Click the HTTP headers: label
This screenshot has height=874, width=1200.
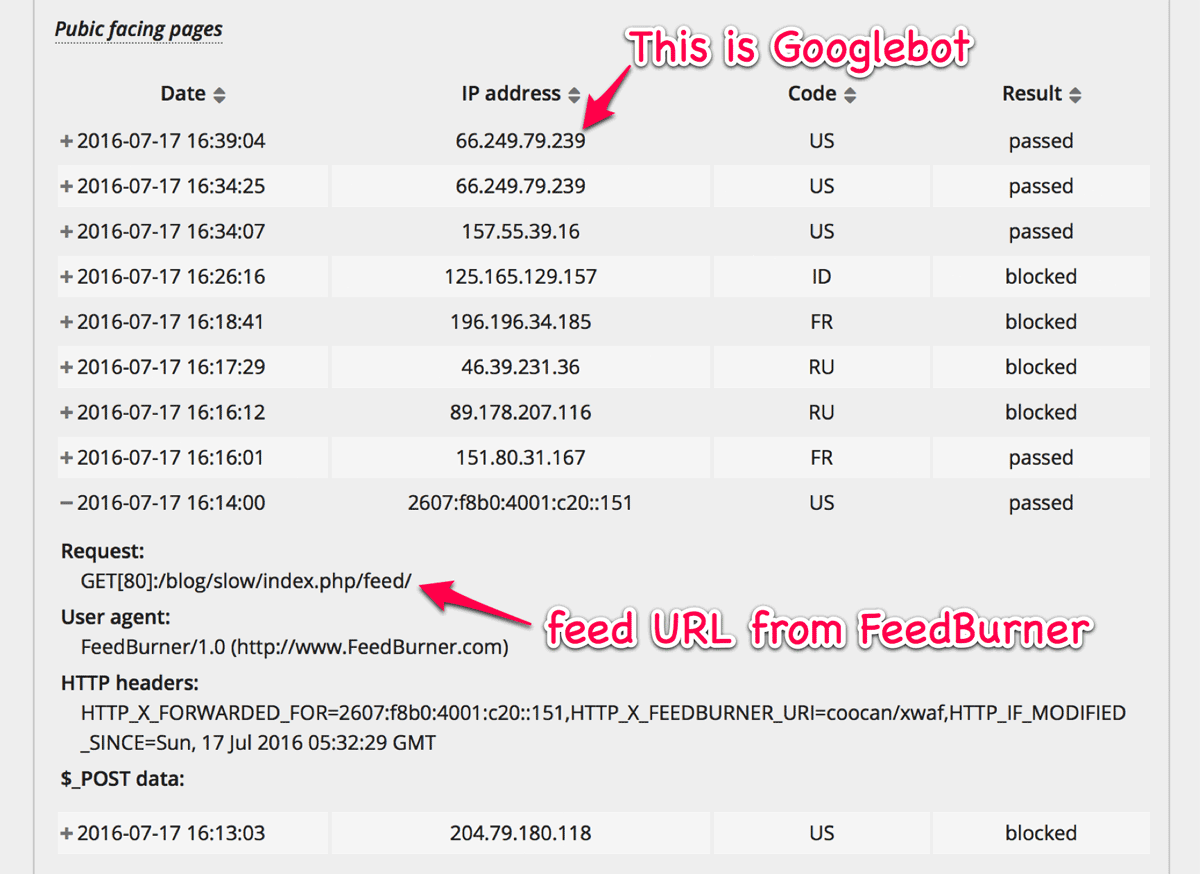(x=130, y=683)
